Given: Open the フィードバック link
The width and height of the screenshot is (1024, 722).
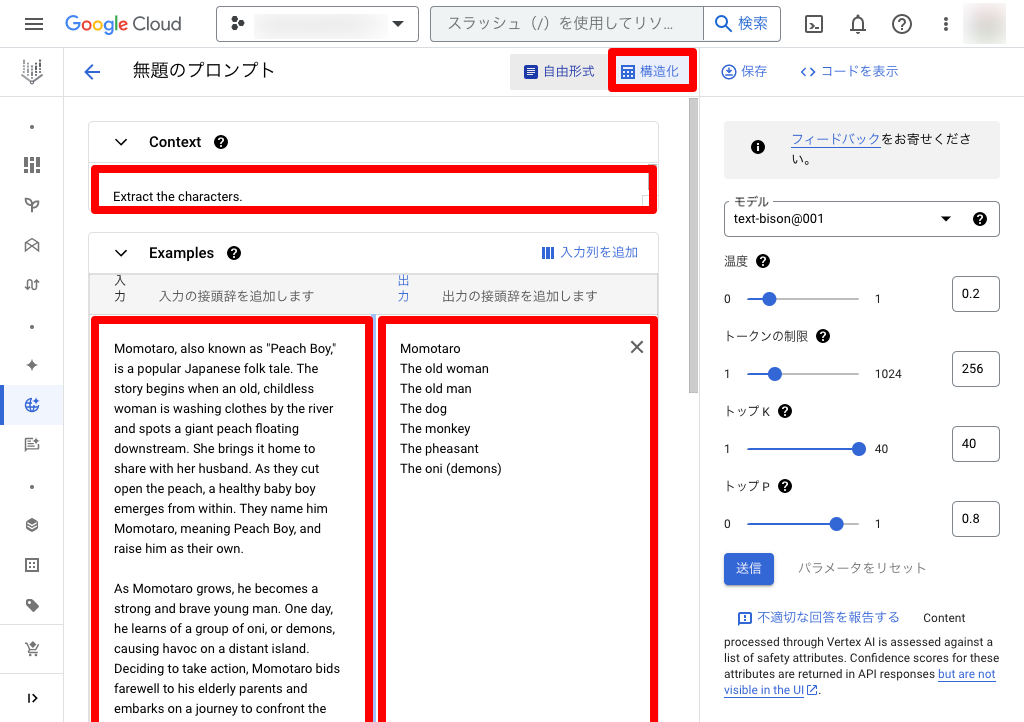Looking at the screenshot, I should (x=835, y=140).
